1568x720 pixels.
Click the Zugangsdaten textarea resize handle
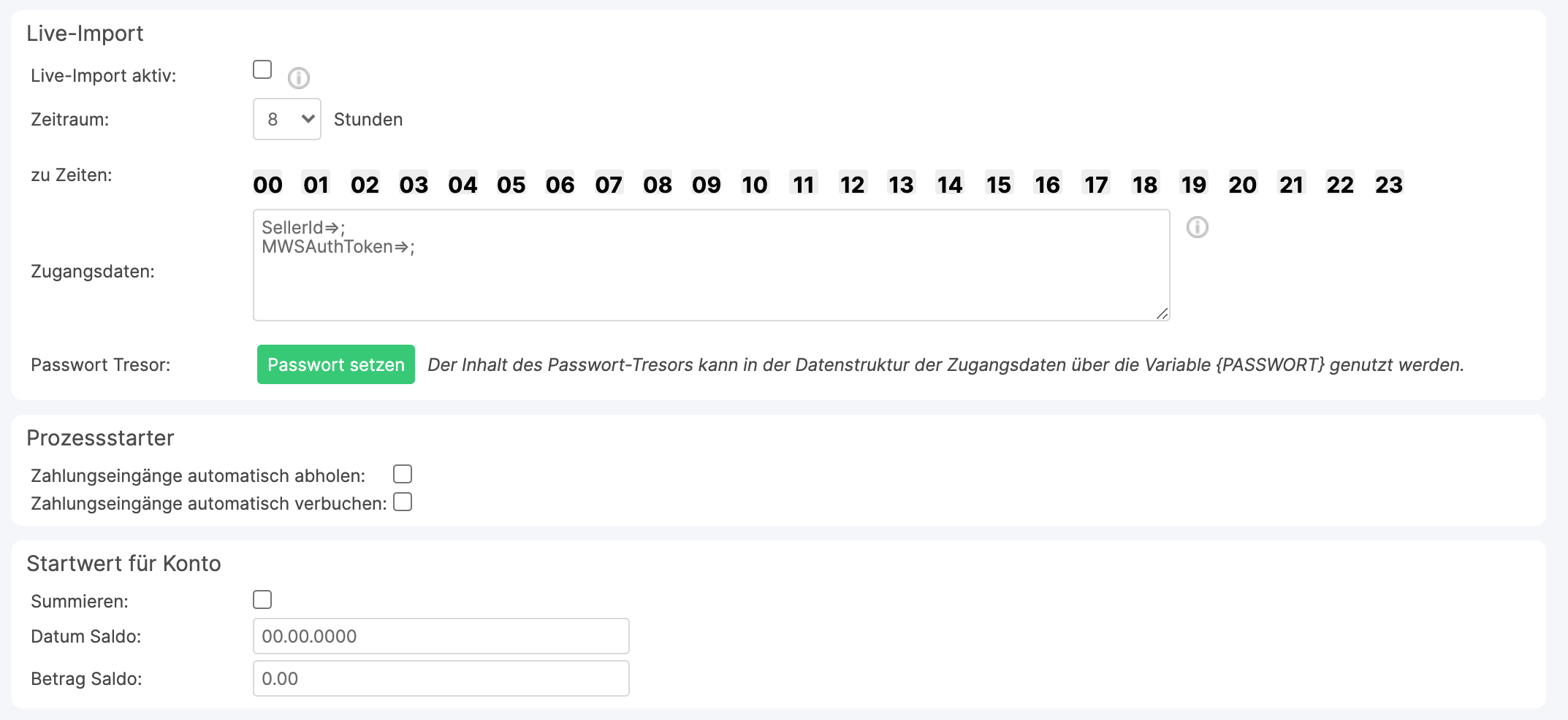(x=1162, y=313)
